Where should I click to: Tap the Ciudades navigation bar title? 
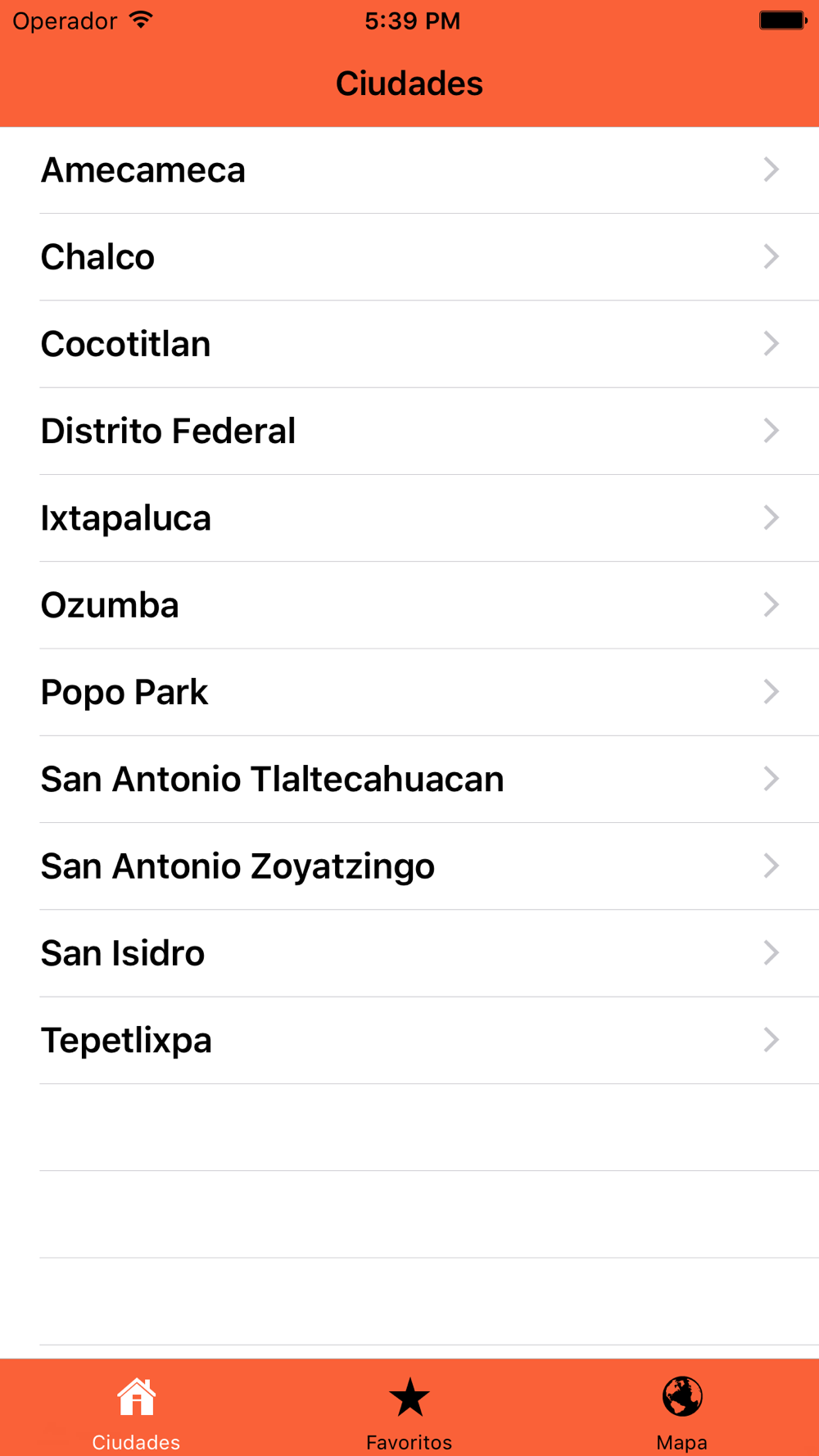coord(409,84)
